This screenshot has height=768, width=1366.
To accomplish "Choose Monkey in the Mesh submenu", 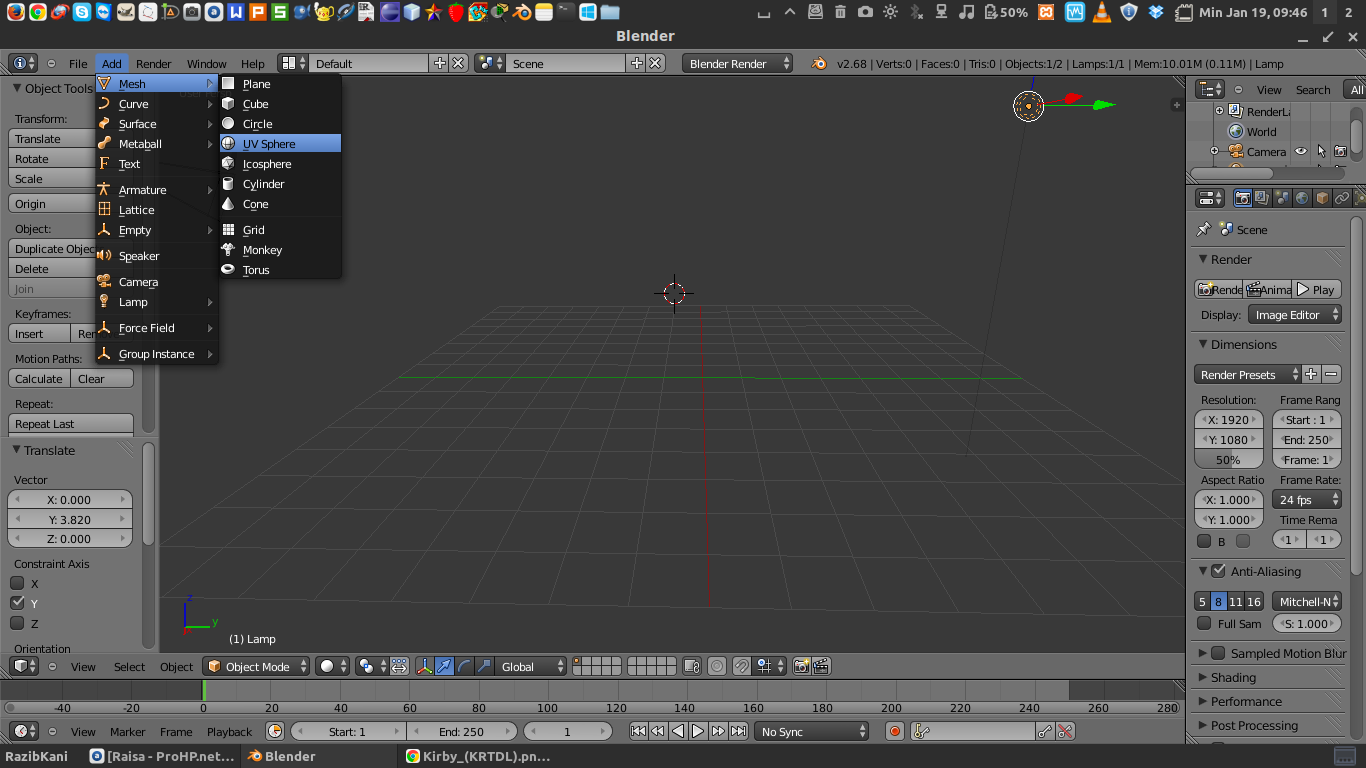I will pos(280,250).
